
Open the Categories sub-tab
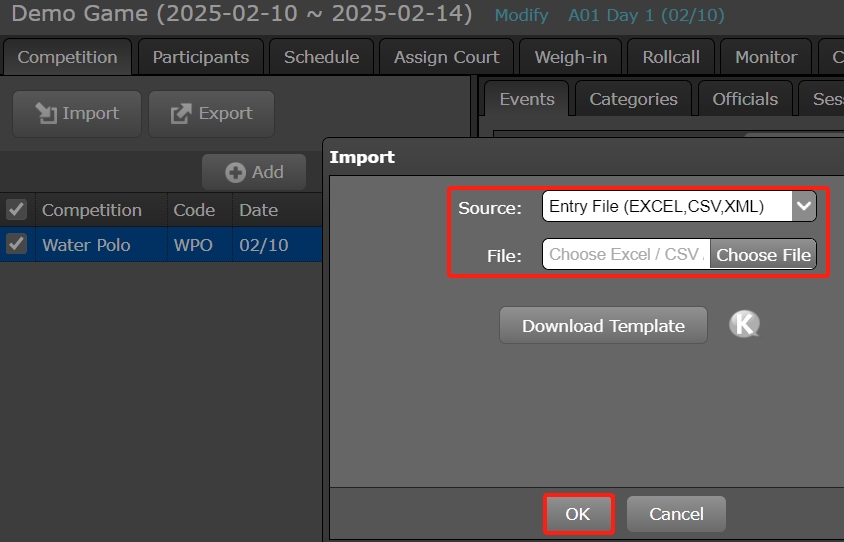tap(633, 99)
